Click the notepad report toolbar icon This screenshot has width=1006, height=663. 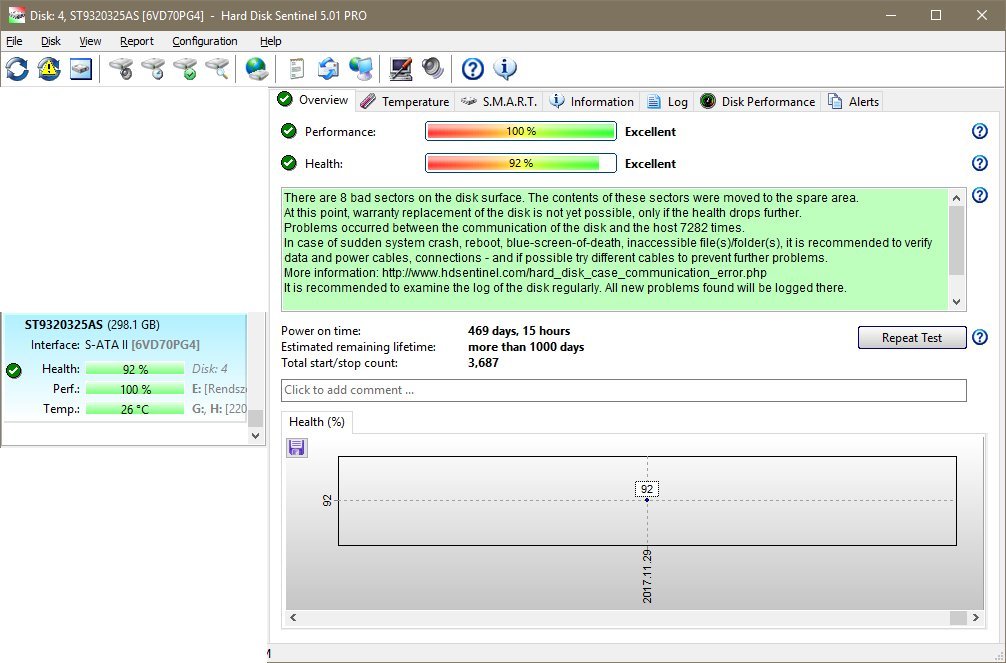click(x=296, y=69)
